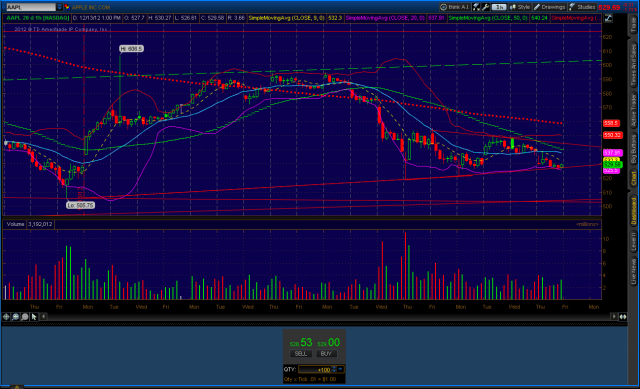Click the green 529.58 price axis tag
The image size is (640, 389).
[612, 164]
